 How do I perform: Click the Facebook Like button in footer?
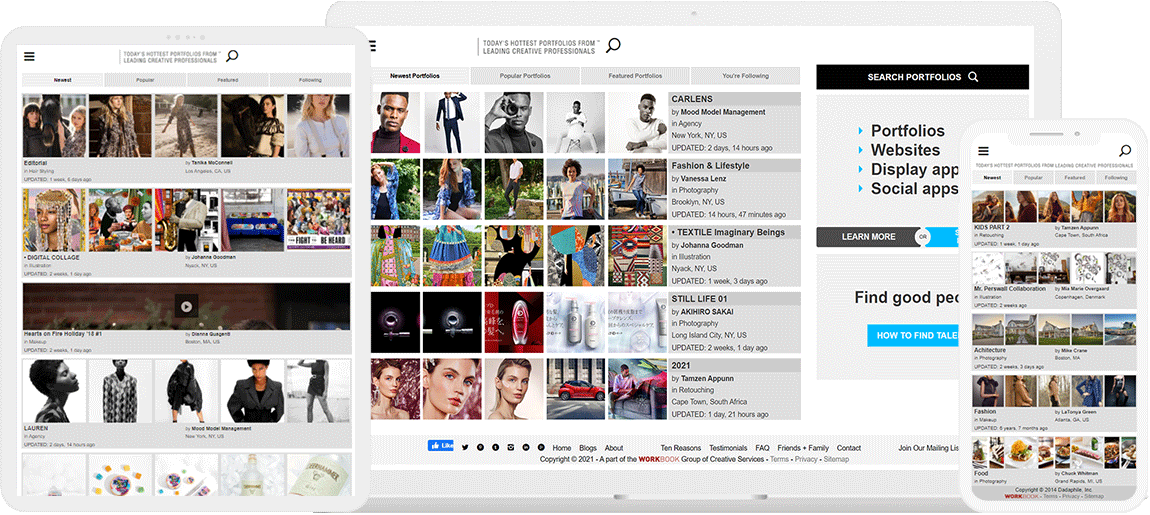pos(440,446)
